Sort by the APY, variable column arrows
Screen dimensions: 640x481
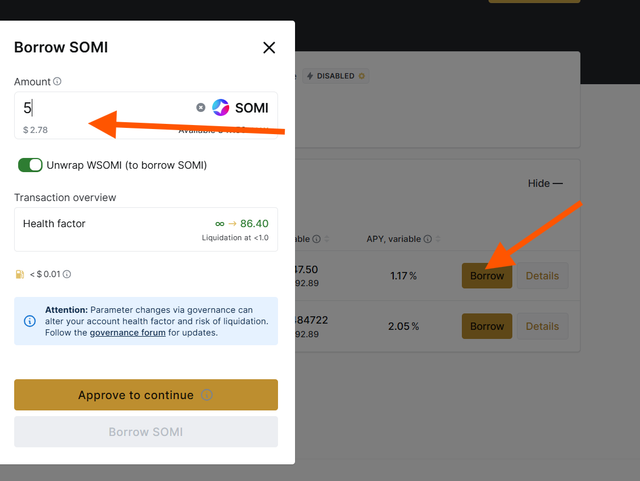pyautogui.click(x=438, y=239)
